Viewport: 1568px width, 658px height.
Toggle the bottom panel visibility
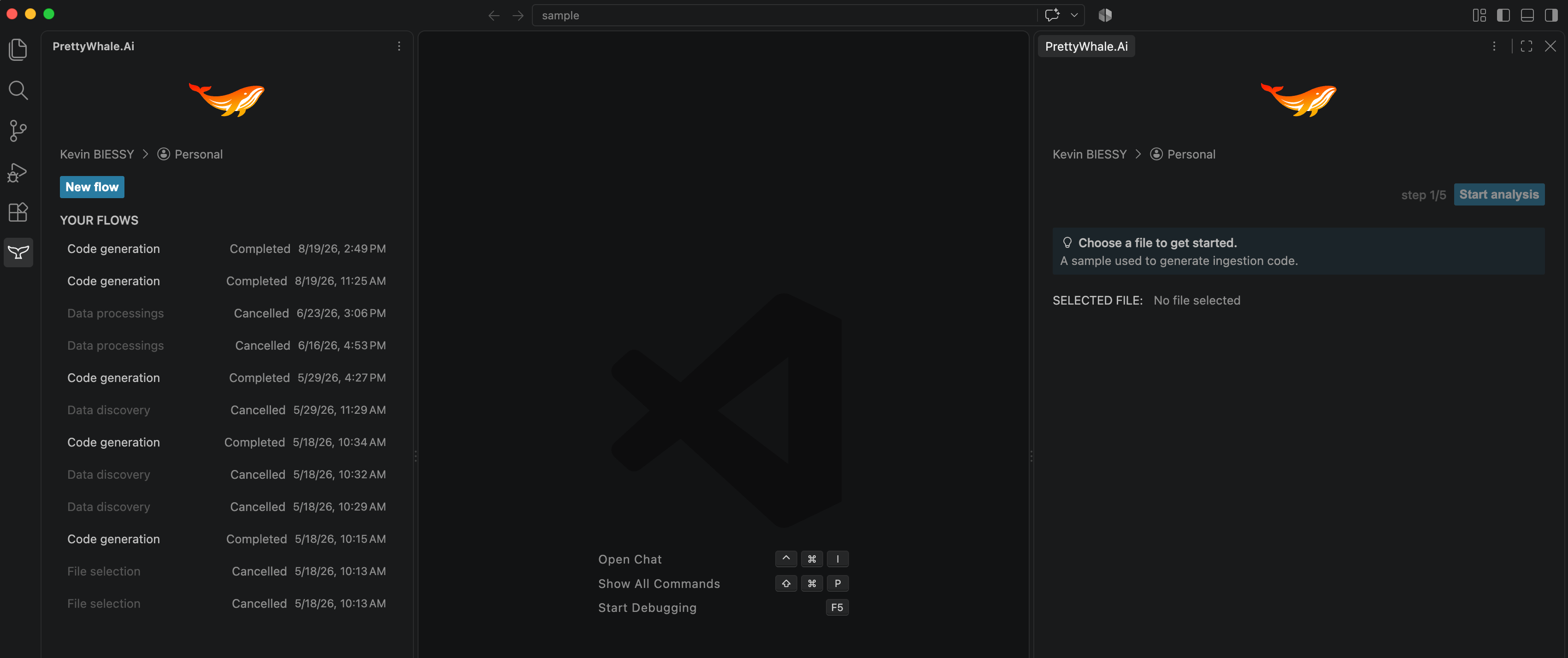[1527, 15]
